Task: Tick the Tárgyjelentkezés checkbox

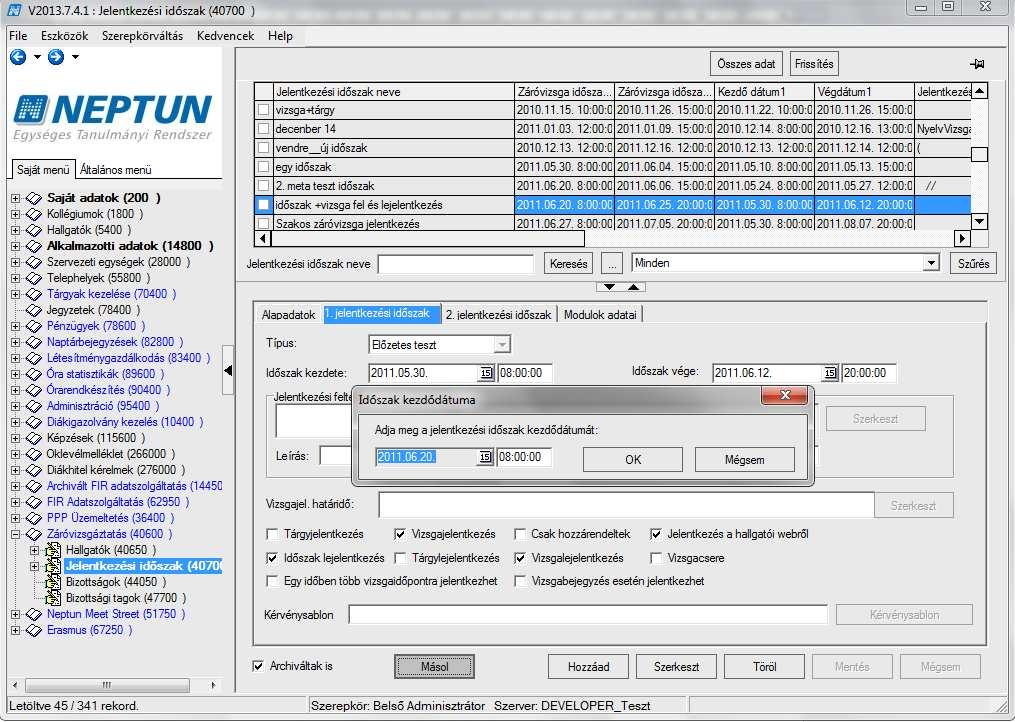Action: 273,535
